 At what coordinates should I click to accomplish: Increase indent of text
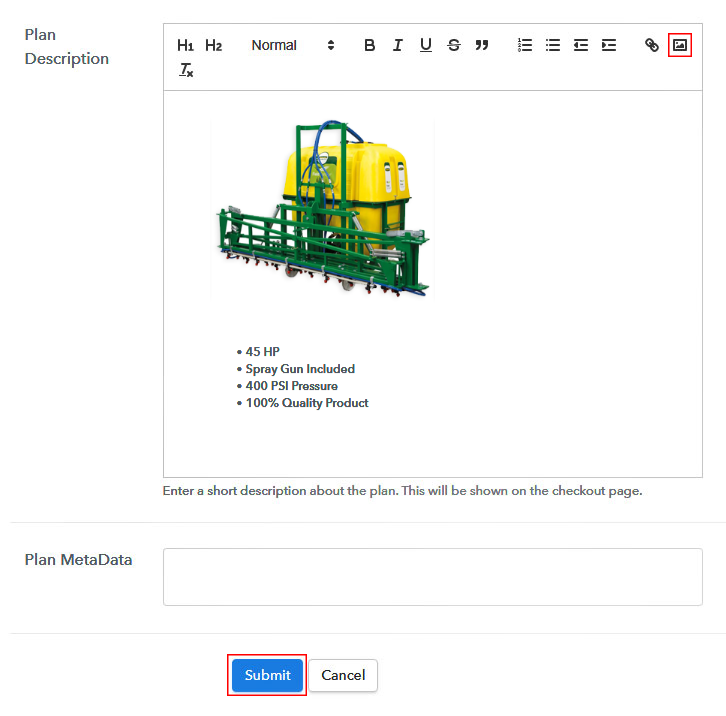click(609, 45)
